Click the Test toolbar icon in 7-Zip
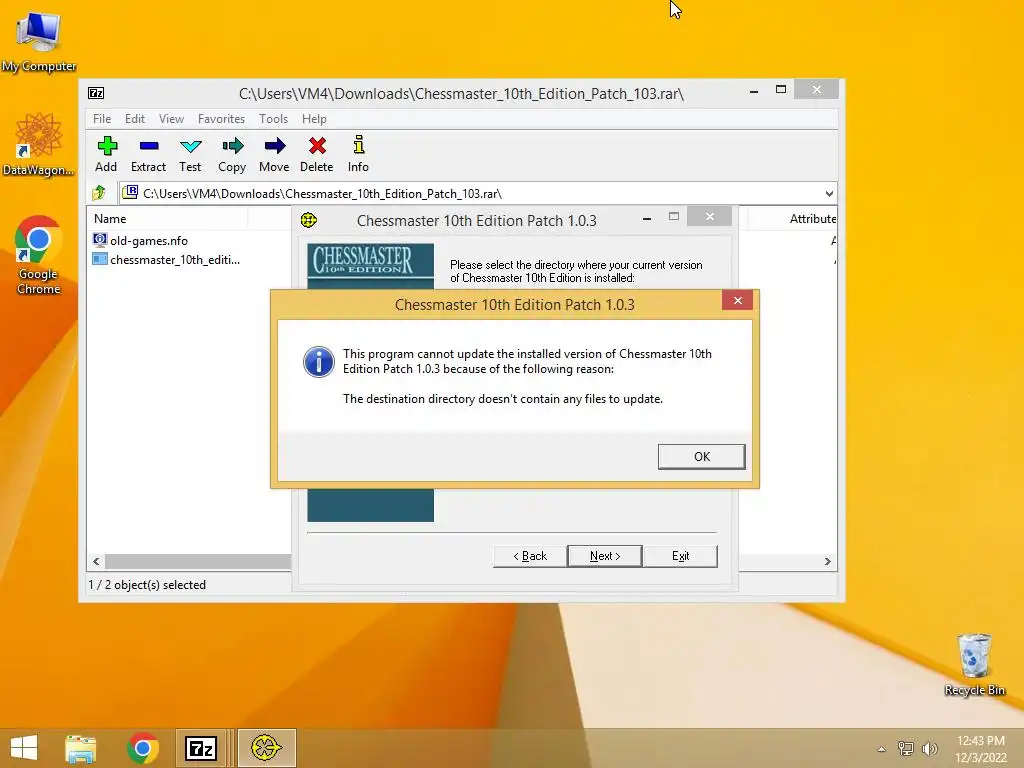 (x=190, y=154)
